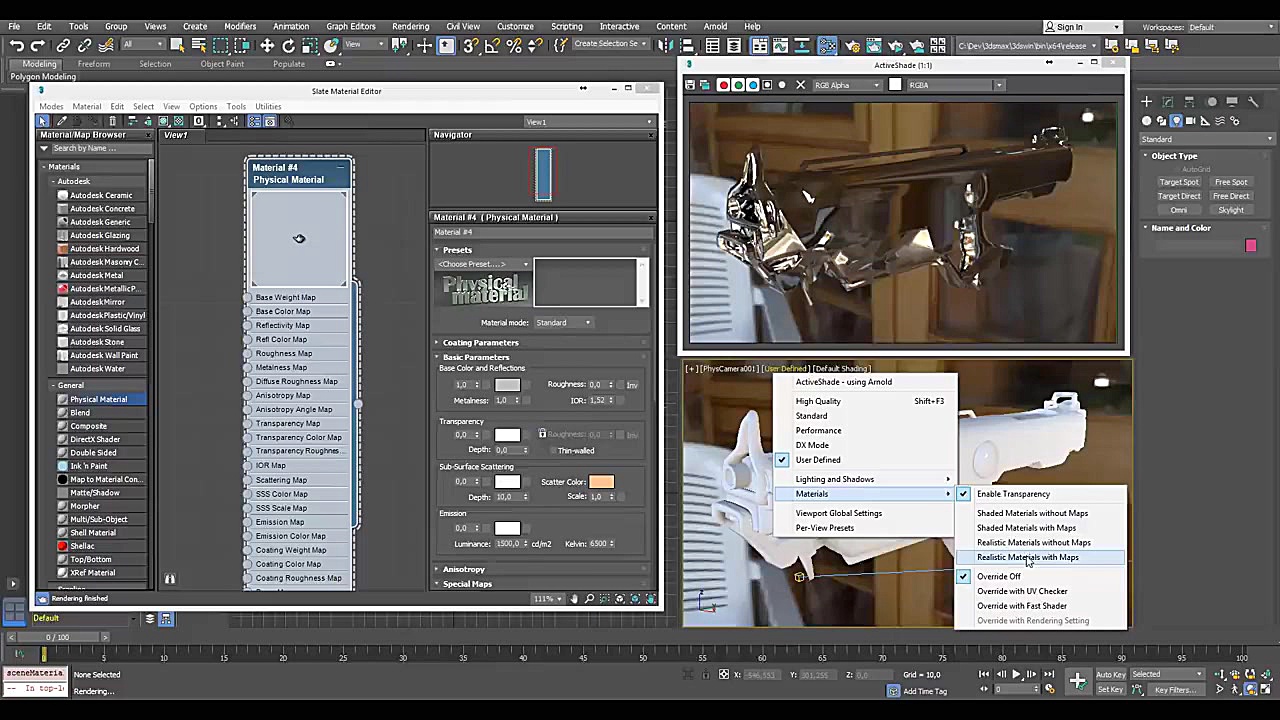Viewport: 1280px width, 720px height.
Task: Toggle Enable Transparency option in Materials submenu
Action: tap(1013, 494)
